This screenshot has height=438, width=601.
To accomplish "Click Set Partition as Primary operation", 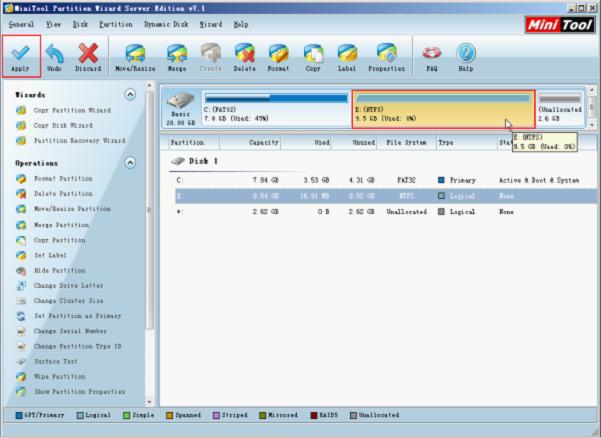I will coord(77,316).
